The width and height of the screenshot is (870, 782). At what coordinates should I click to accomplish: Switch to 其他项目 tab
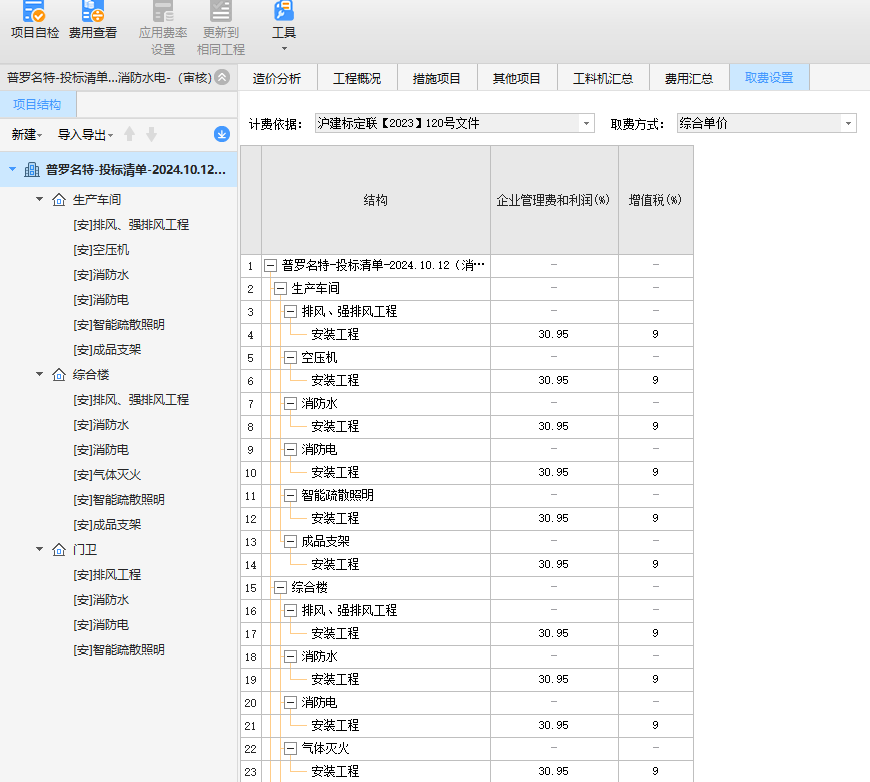pyautogui.click(x=517, y=78)
